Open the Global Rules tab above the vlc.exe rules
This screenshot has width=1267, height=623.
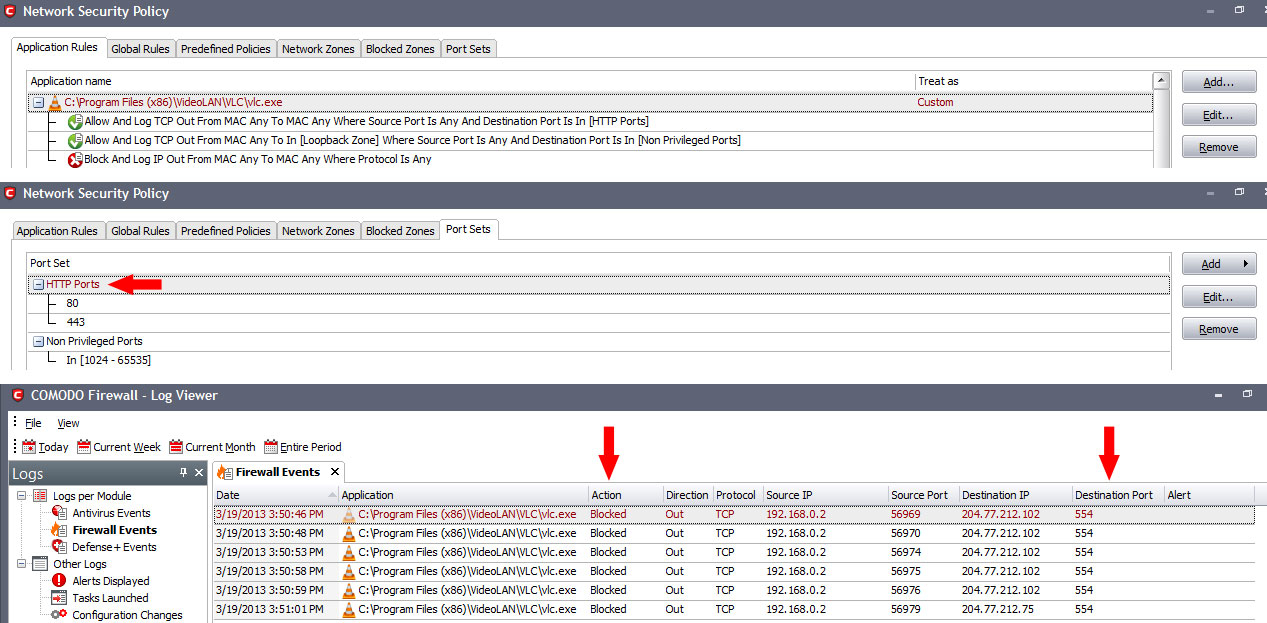click(x=140, y=49)
